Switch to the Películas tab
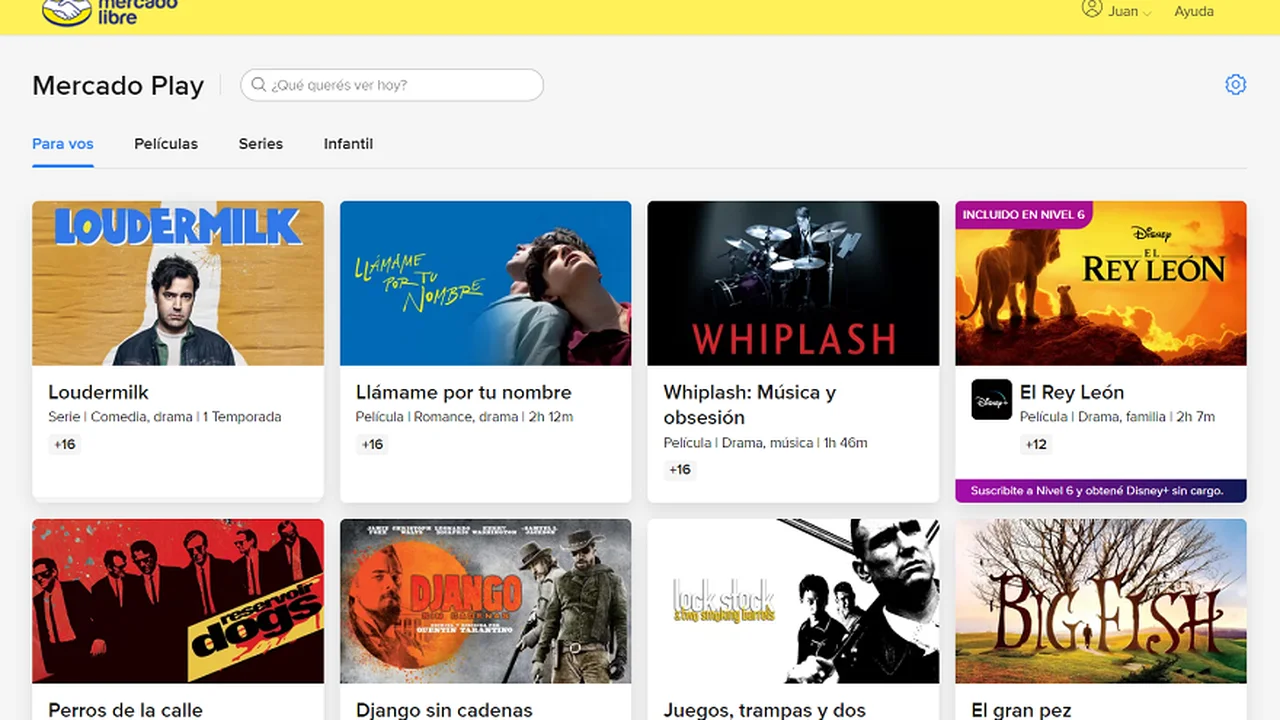 pos(166,144)
